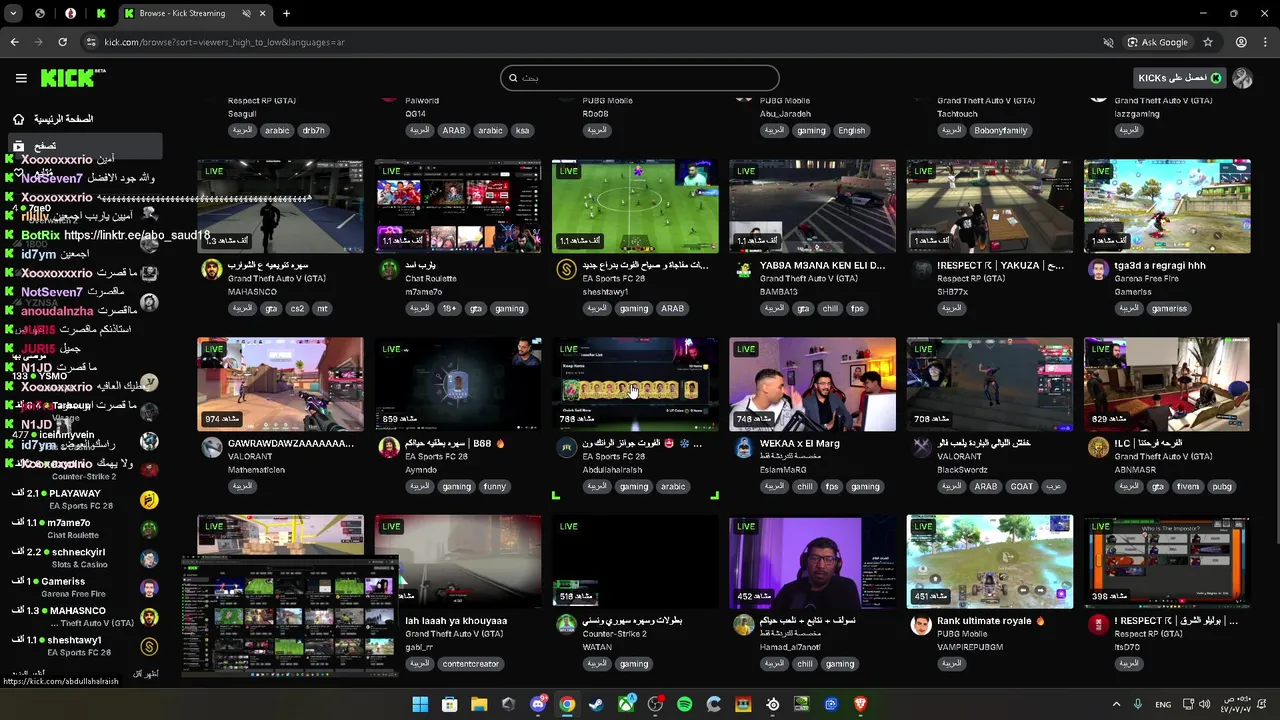Click the cs2 tag under MAHASNCO
Viewport: 1280px width, 720px height.
[297, 309]
